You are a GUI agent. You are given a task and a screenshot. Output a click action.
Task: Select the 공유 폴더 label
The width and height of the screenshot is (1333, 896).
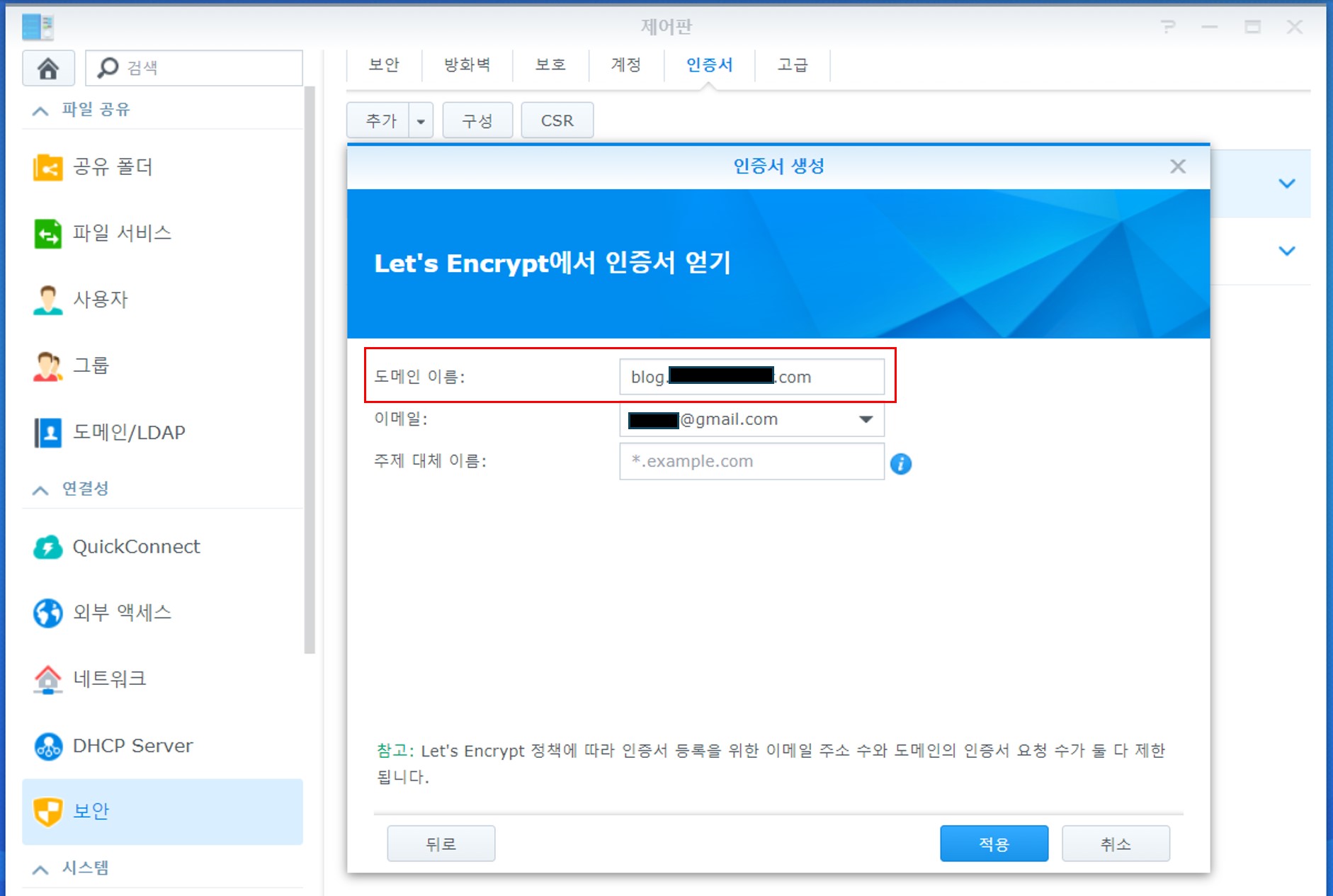113,167
